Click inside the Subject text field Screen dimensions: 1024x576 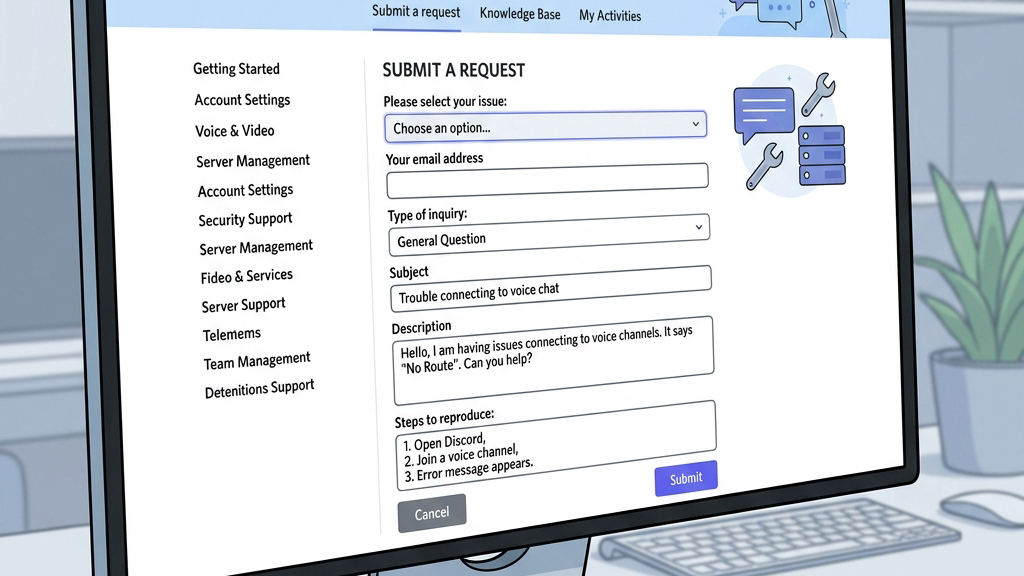pyautogui.click(x=551, y=288)
